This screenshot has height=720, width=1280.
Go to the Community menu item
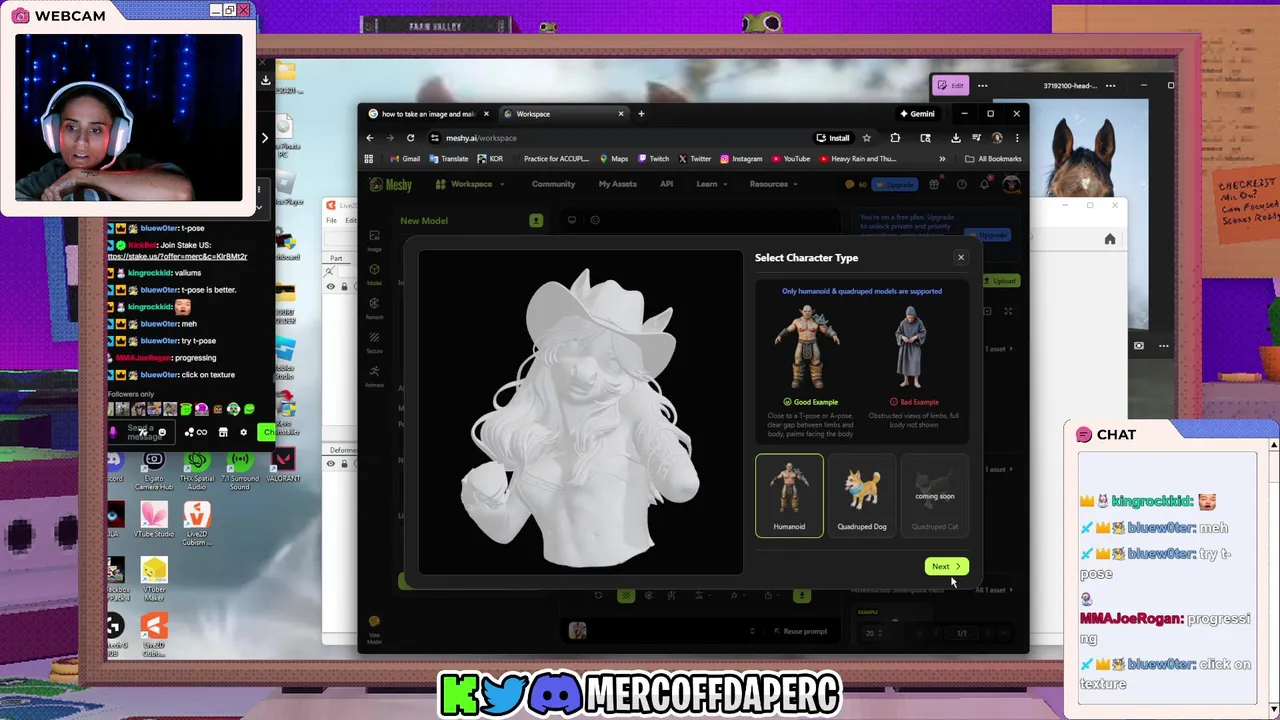553,184
